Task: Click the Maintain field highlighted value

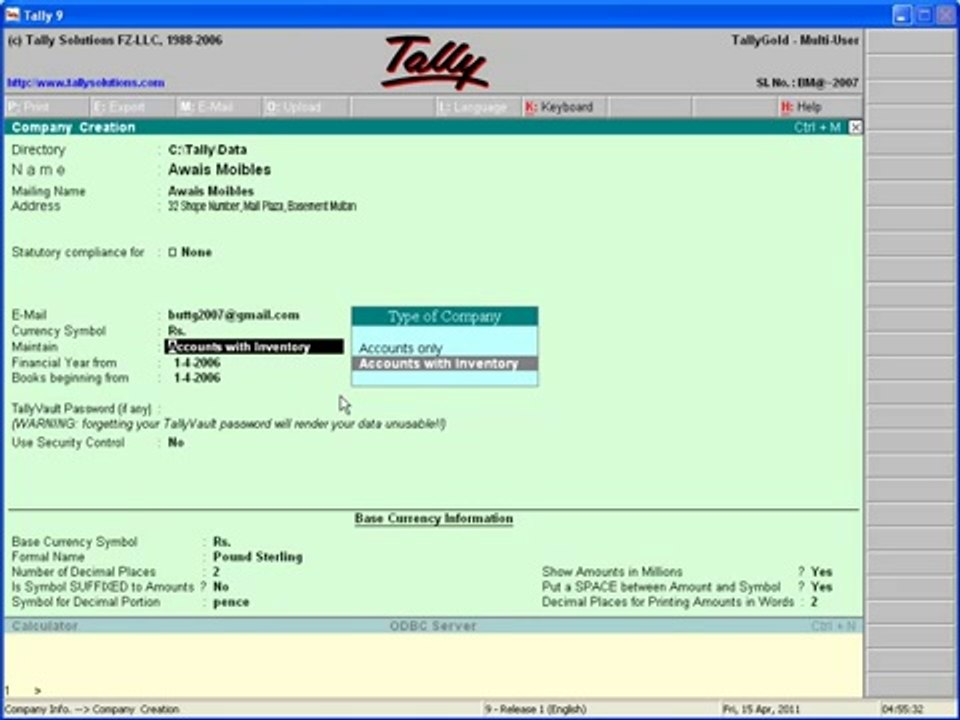Action: point(254,347)
